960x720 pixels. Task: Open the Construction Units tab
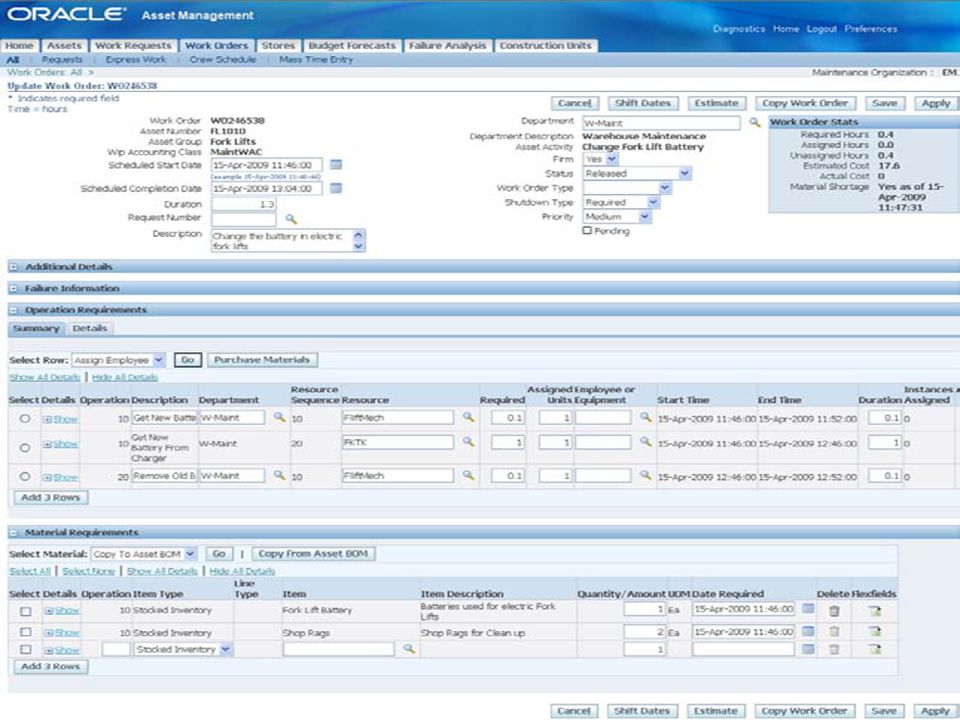546,45
